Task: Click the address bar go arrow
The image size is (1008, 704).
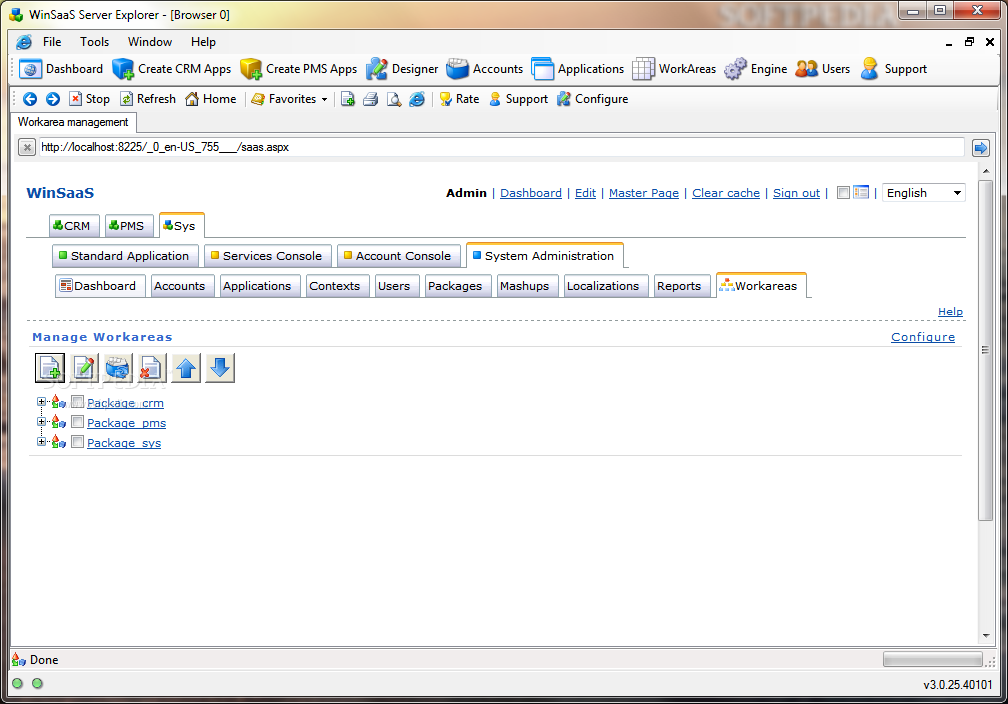Action: [x=980, y=148]
